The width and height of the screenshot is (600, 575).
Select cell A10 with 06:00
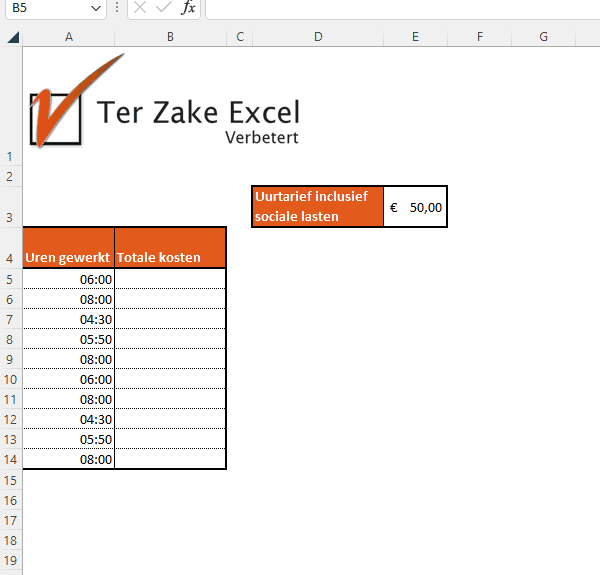68,379
